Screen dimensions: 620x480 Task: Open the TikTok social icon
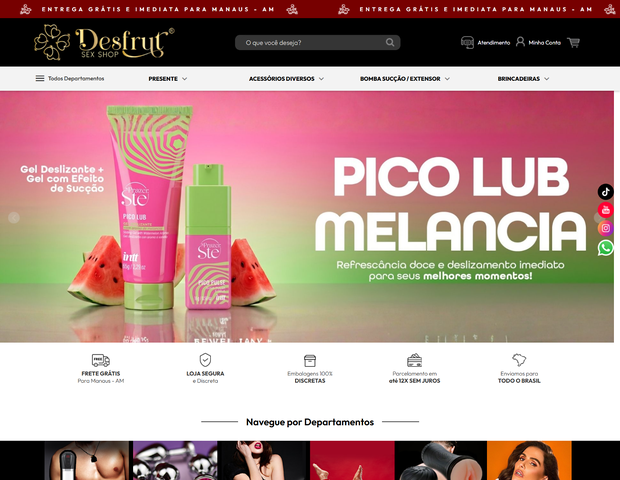point(605,192)
